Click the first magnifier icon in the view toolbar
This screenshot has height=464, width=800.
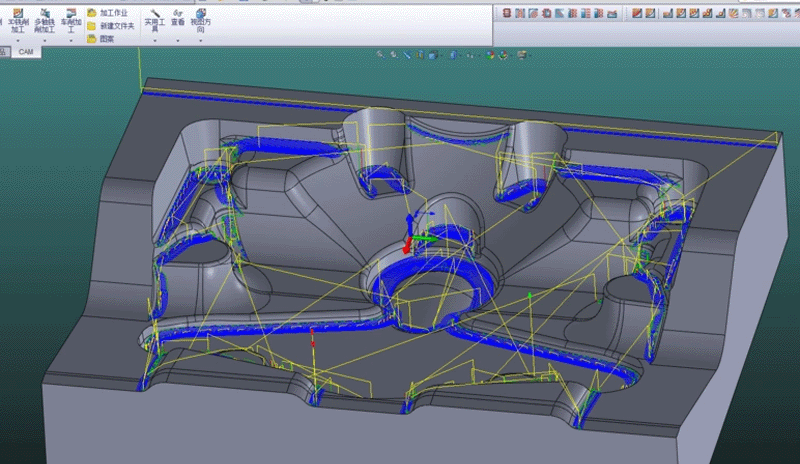[380, 53]
